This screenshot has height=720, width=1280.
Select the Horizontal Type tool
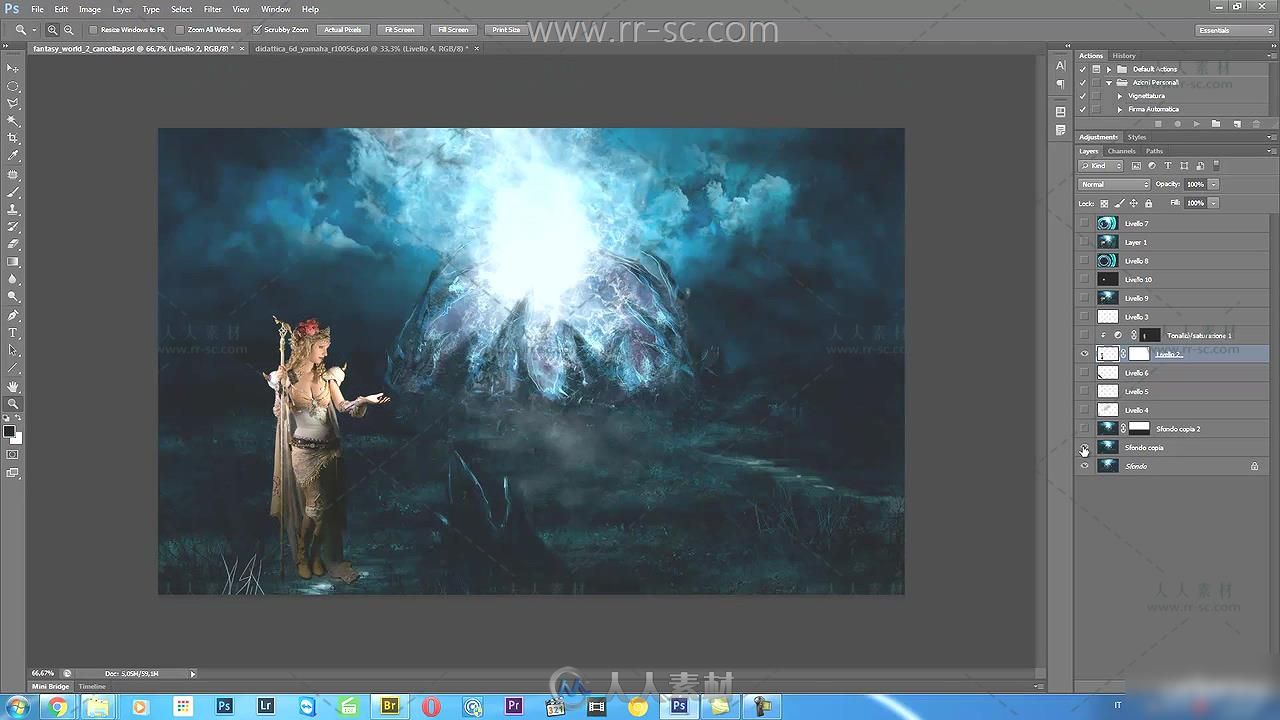13,332
